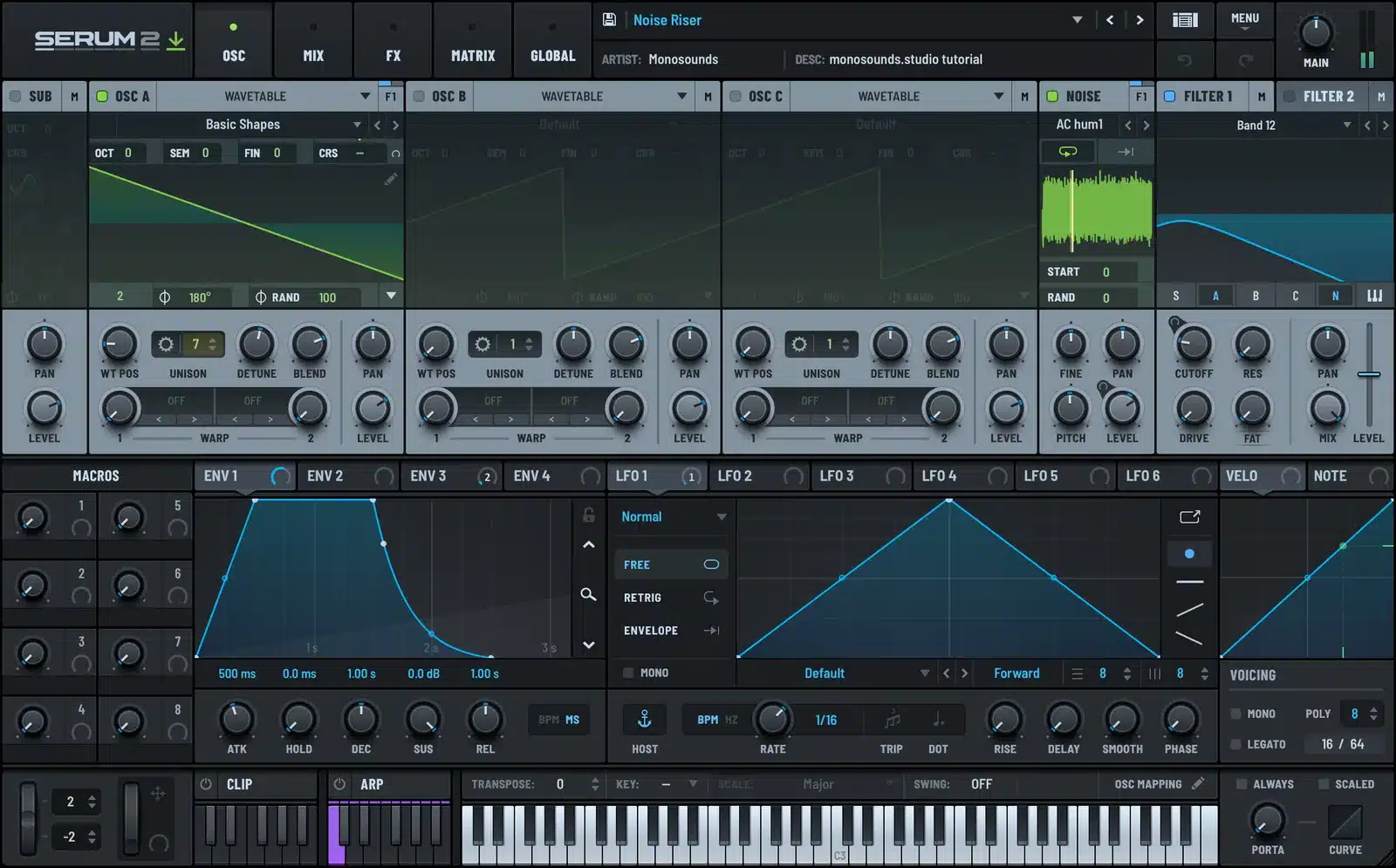Open the MATRIX tab

473,40
